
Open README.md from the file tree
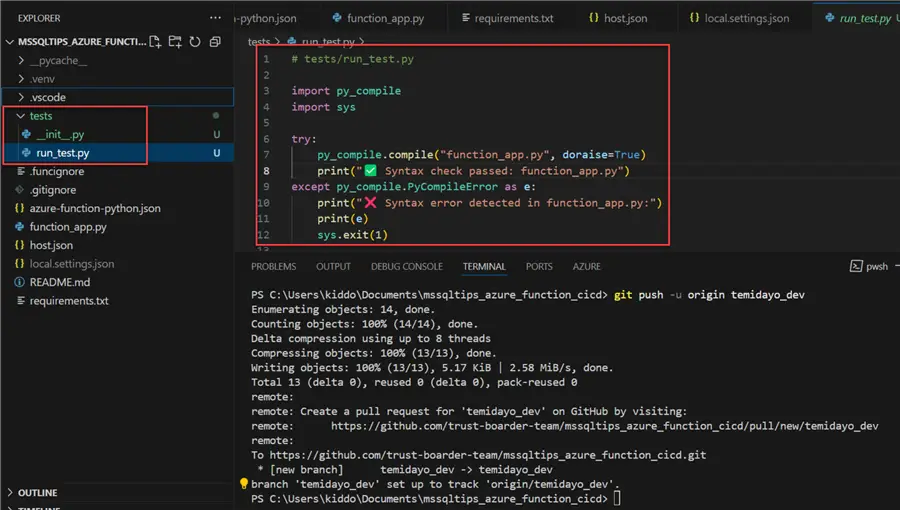pyautogui.click(x=60, y=282)
